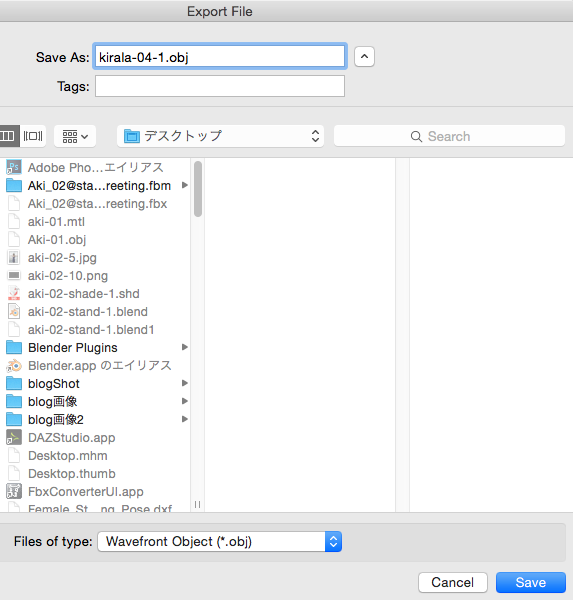
Task: Click the Tags input field
Action: tap(220, 86)
